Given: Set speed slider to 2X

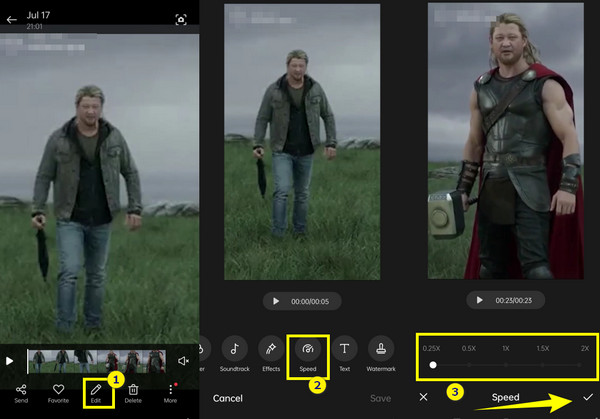Looking at the screenshot, I should (x=580, y=365).
